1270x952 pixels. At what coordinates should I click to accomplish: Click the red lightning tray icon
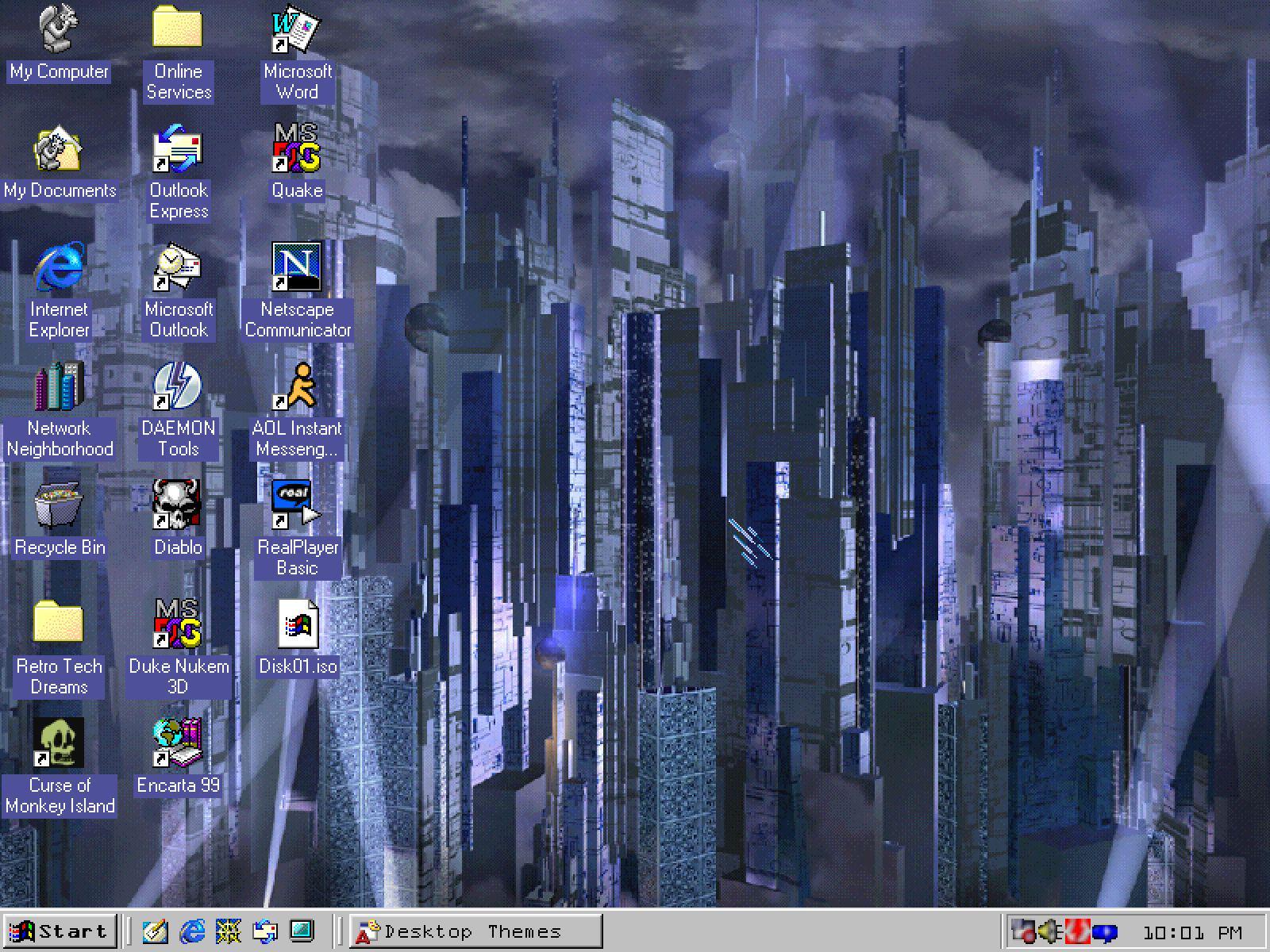point(1077,931)
